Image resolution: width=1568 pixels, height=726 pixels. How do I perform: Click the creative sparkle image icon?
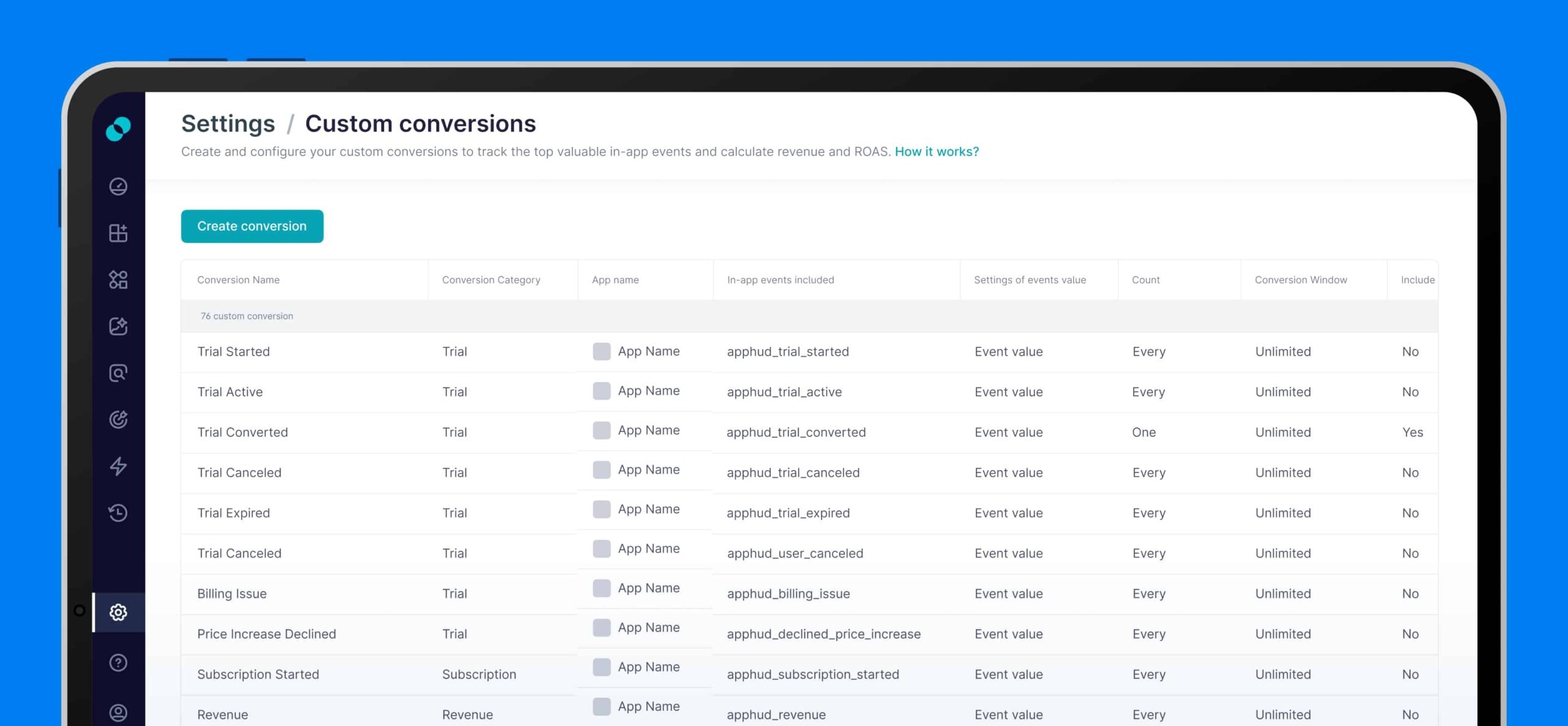pyautogui.click(x=118, y=326)
